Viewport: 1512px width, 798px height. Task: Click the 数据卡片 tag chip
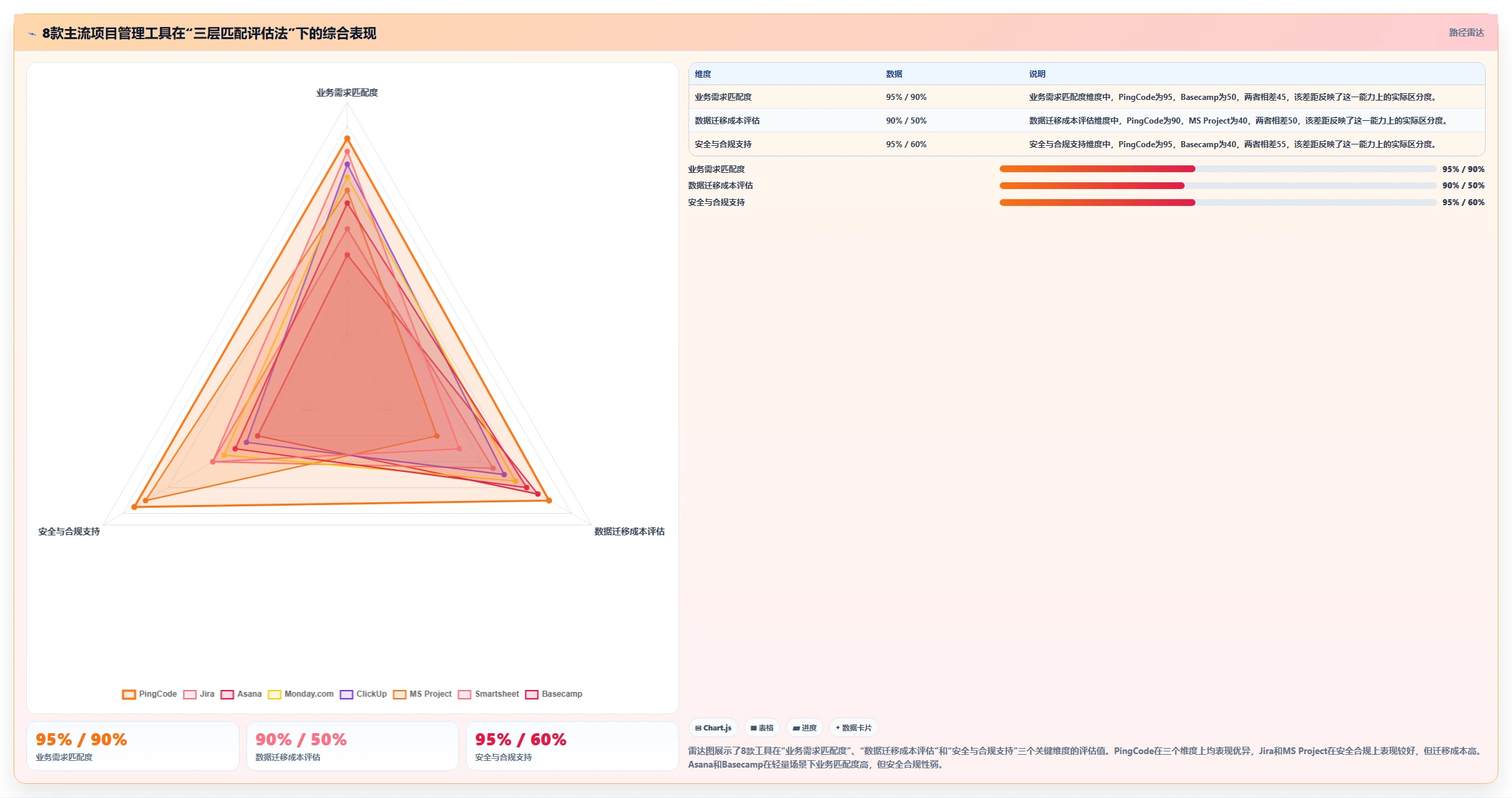[854, 728]
